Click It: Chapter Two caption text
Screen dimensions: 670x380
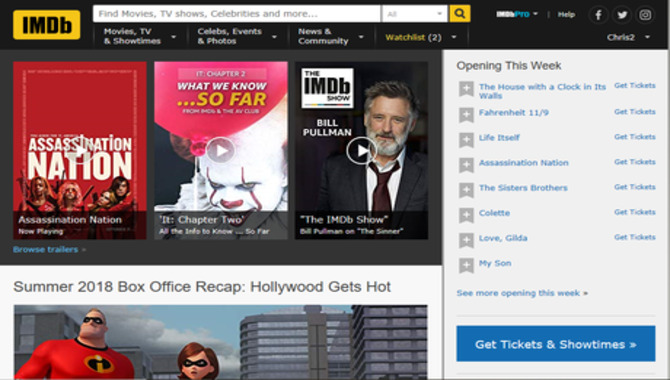tap(202, 220)
